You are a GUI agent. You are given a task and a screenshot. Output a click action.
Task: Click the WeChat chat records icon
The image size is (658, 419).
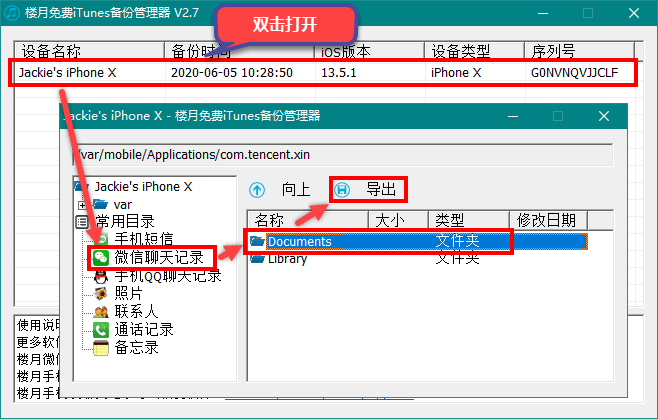(101, 258)
